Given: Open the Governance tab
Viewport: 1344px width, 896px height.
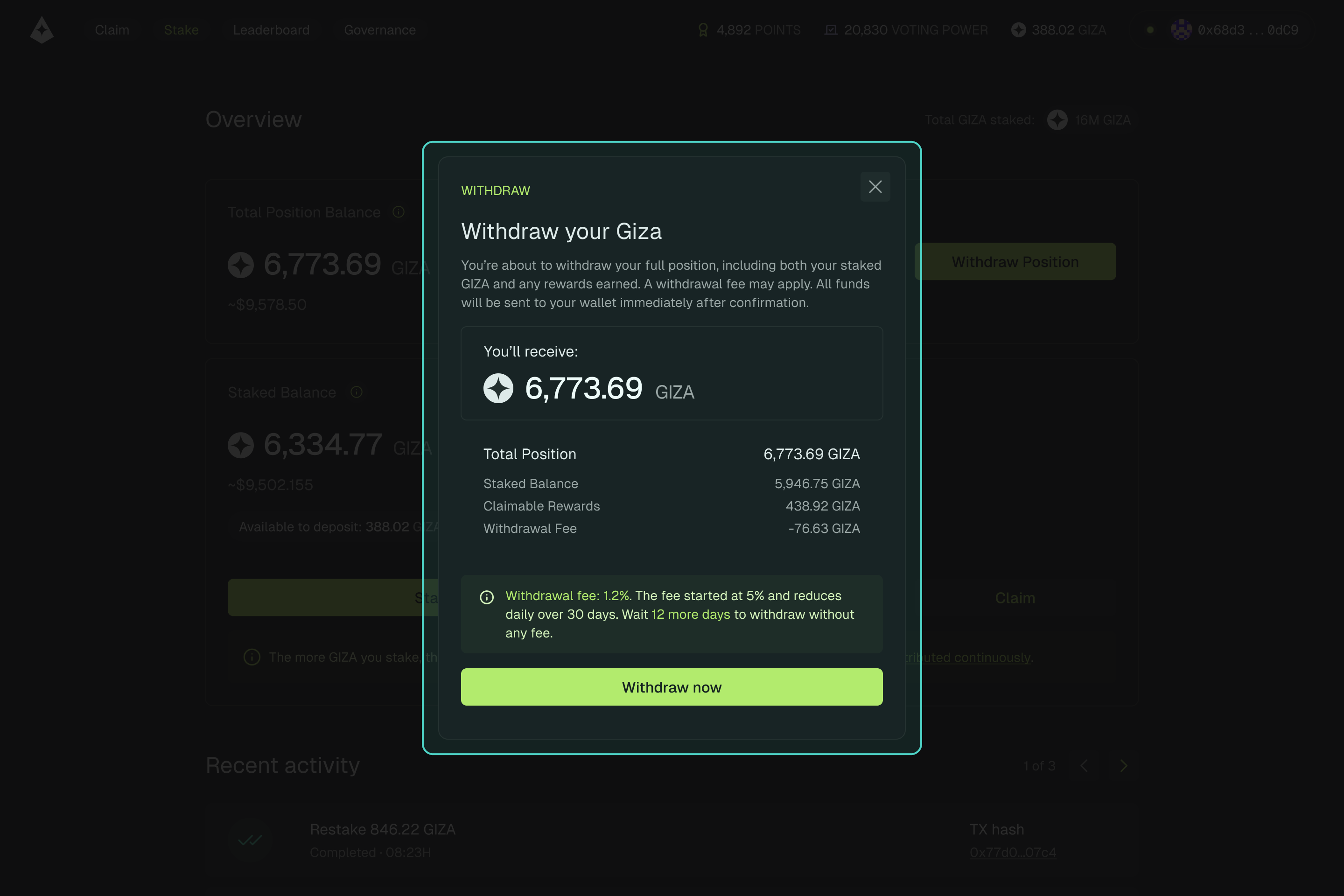Looking at the screenshot, I should pyautogui.click(x=380, y=30).
